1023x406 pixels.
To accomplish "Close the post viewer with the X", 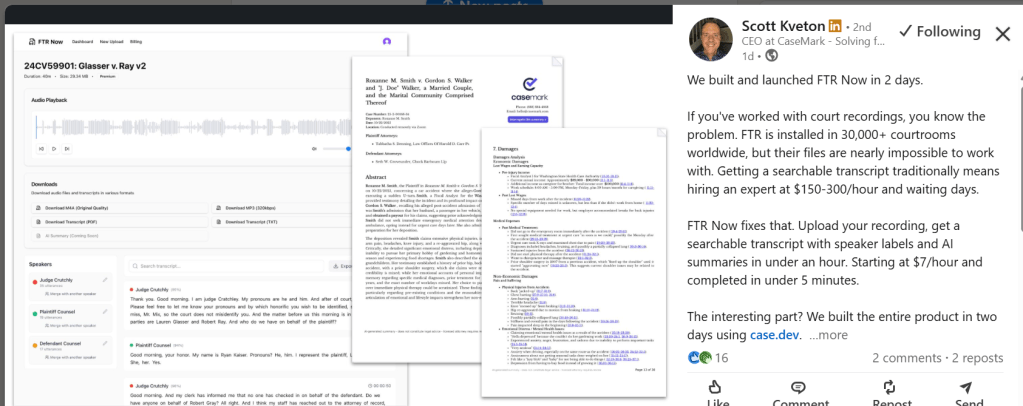I will pos(1003,33).
